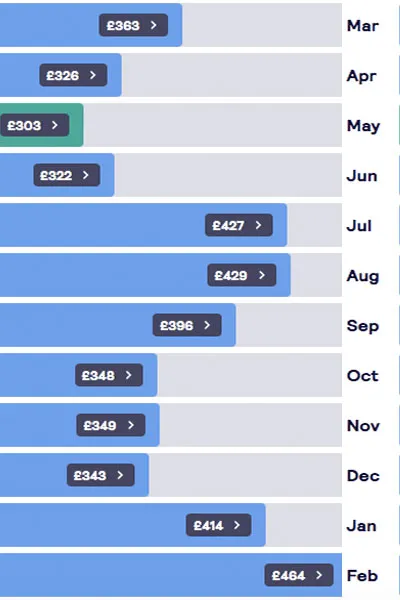Click the Mar month label
The height and width of the screenshot is (600, 400).
click(x=362, y=26)
